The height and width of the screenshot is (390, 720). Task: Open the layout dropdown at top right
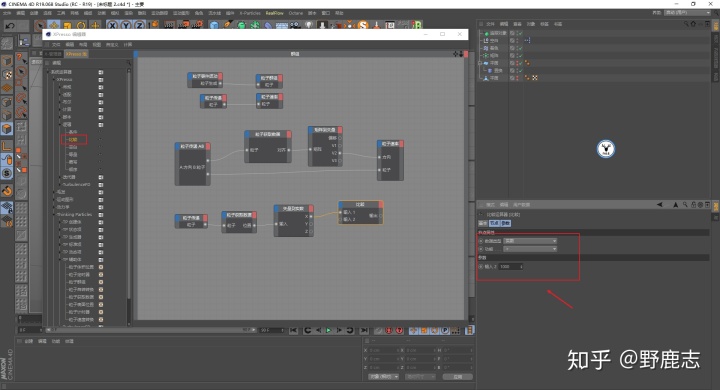(x=687, y=13)
